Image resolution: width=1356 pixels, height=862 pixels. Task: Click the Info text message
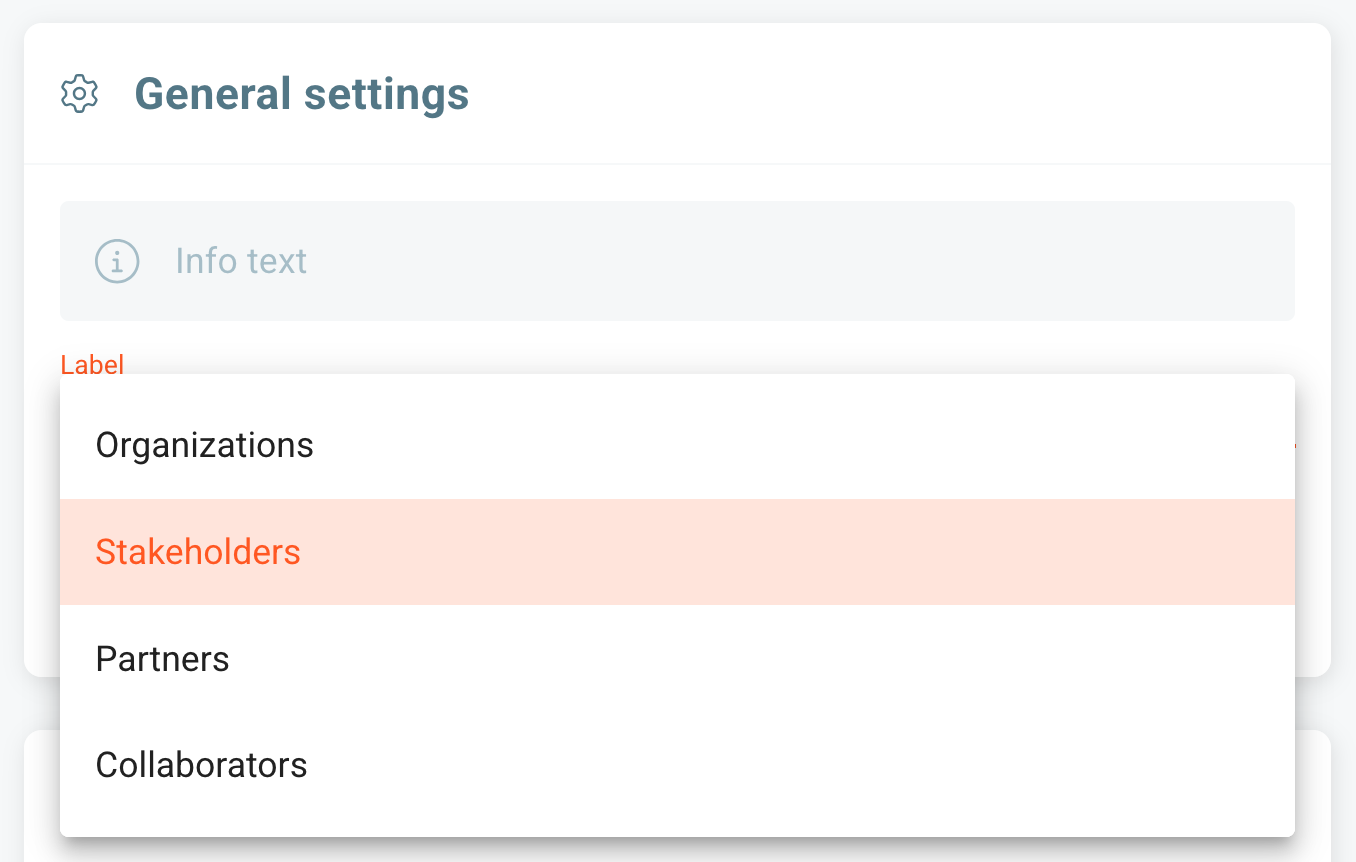241,261
